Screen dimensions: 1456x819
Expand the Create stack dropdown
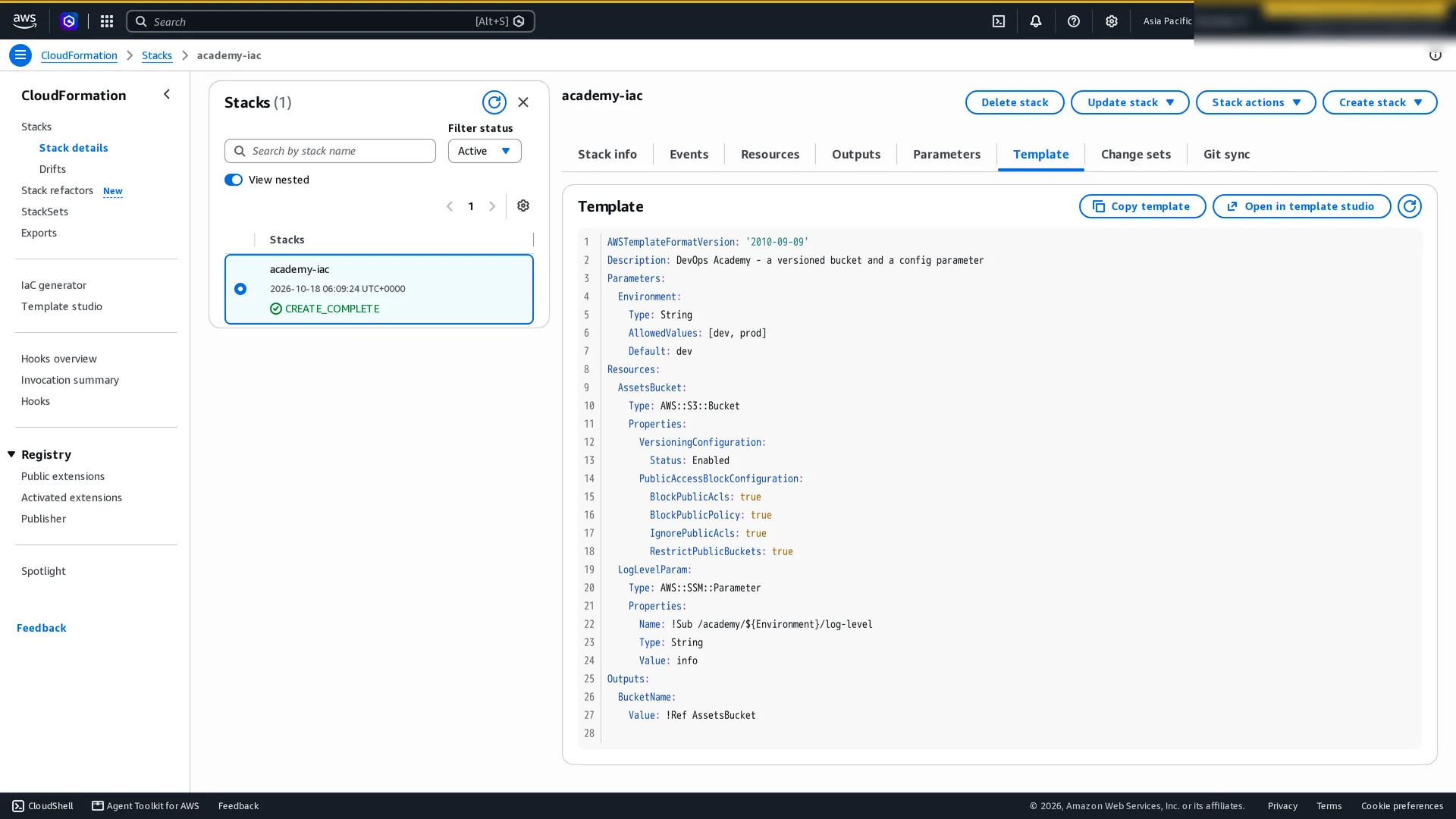pos(1379,102)
